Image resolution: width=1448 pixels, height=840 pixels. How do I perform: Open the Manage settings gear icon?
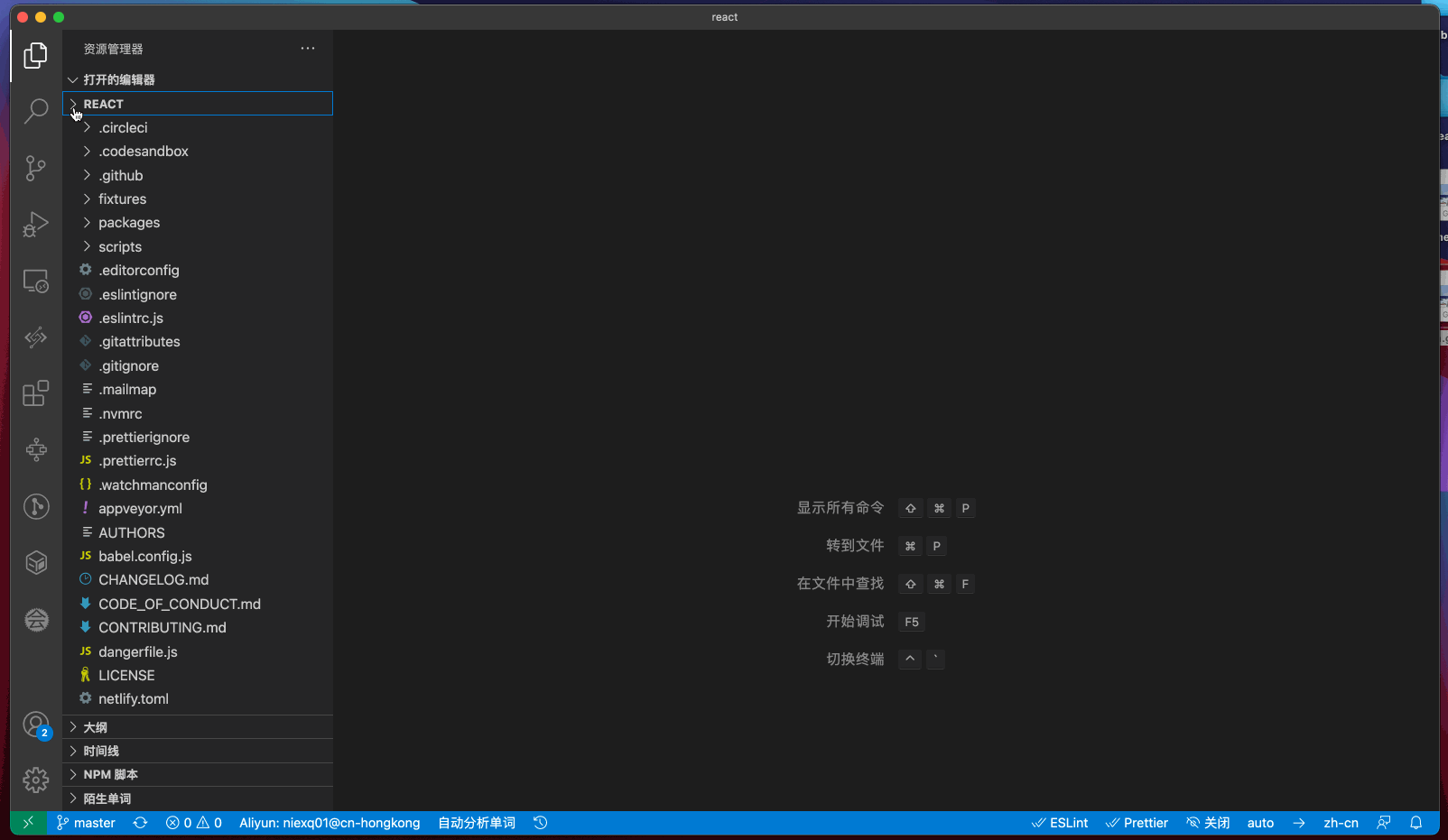[x=35, y=780]
